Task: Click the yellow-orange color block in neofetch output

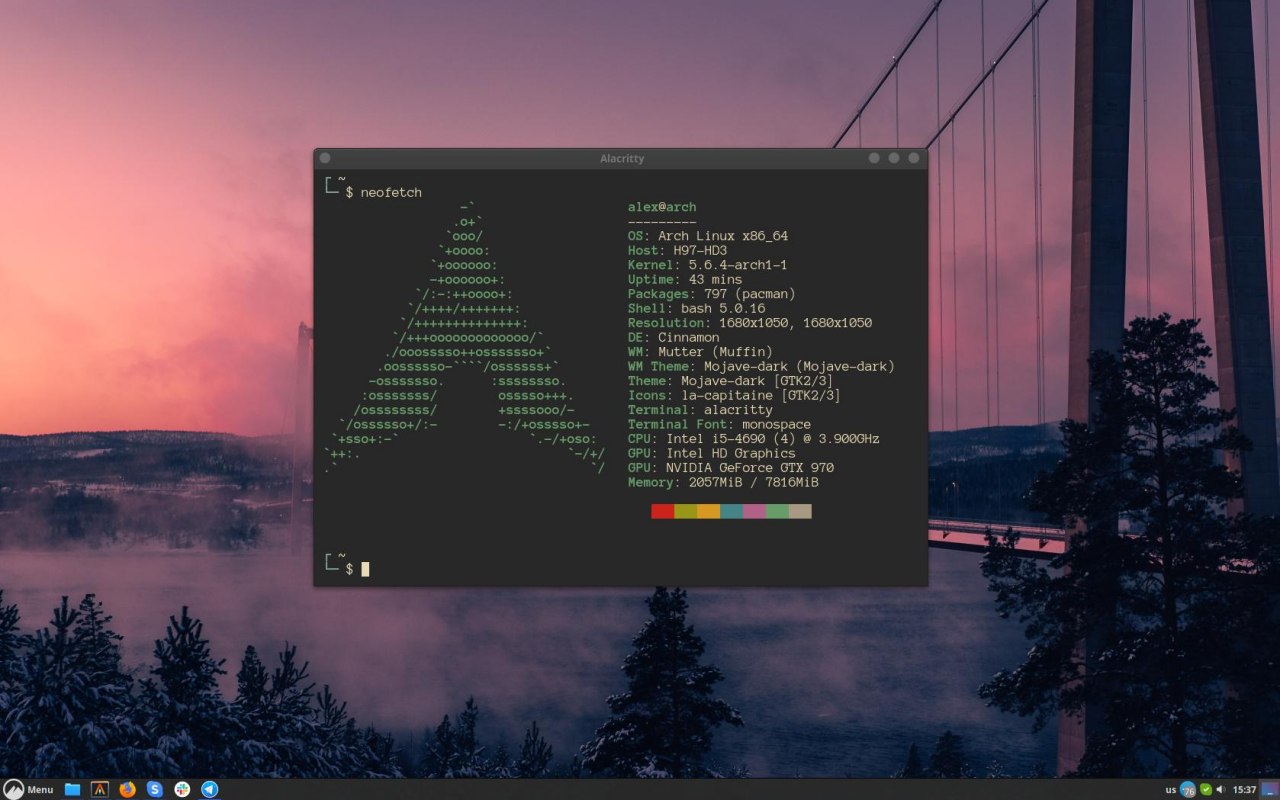Action: (708, 511)
